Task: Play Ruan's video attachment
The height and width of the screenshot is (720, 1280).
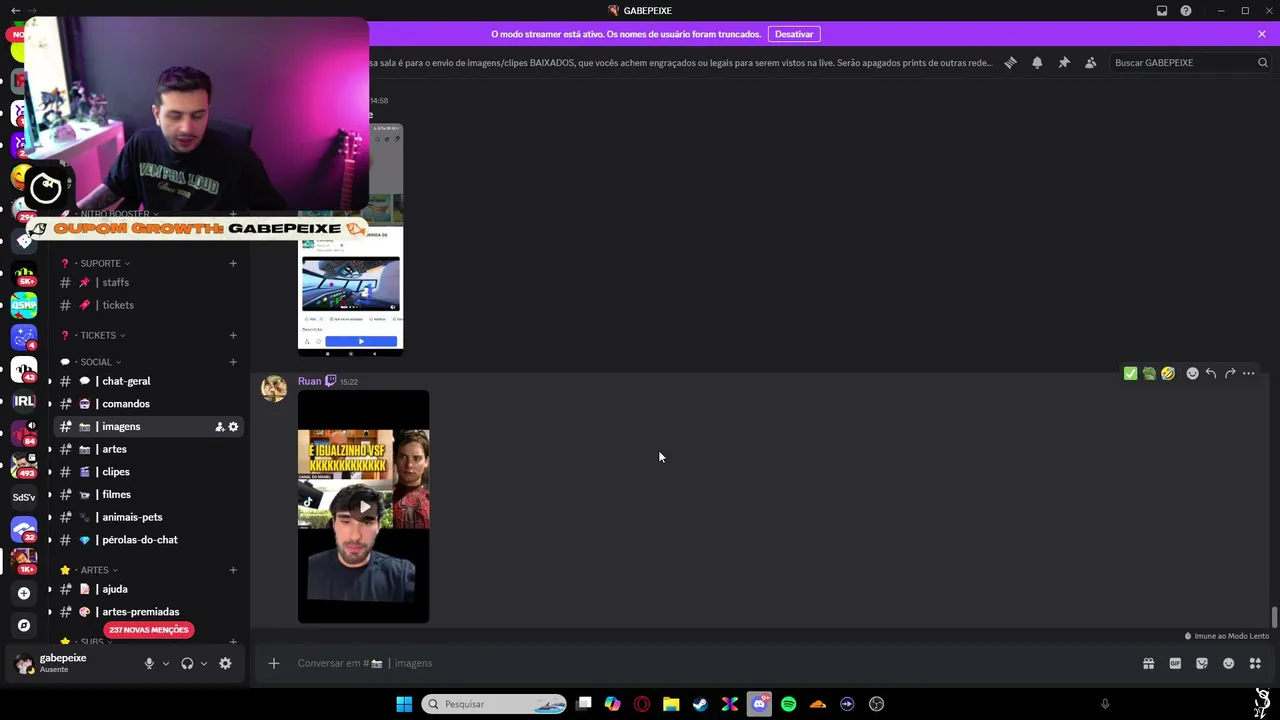Action: click(x=364, y=507)
